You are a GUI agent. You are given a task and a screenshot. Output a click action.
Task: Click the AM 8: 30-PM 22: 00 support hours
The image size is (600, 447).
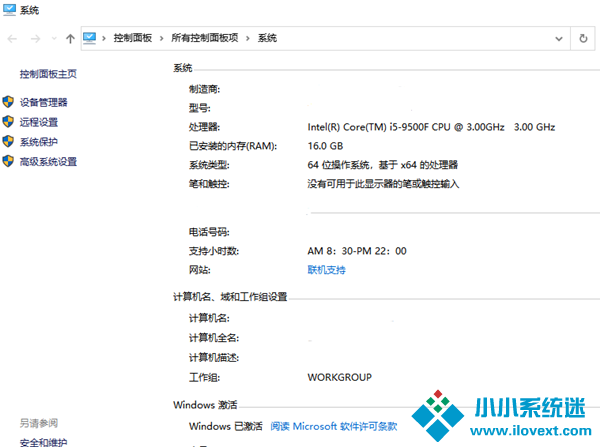(x=357, y=251)
